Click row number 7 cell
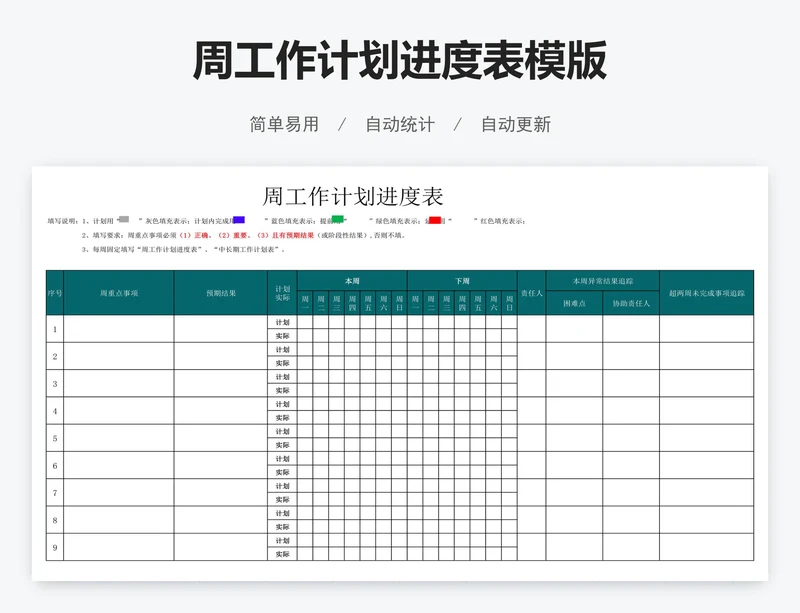This screenshot has width=800, height=613. 55,493
